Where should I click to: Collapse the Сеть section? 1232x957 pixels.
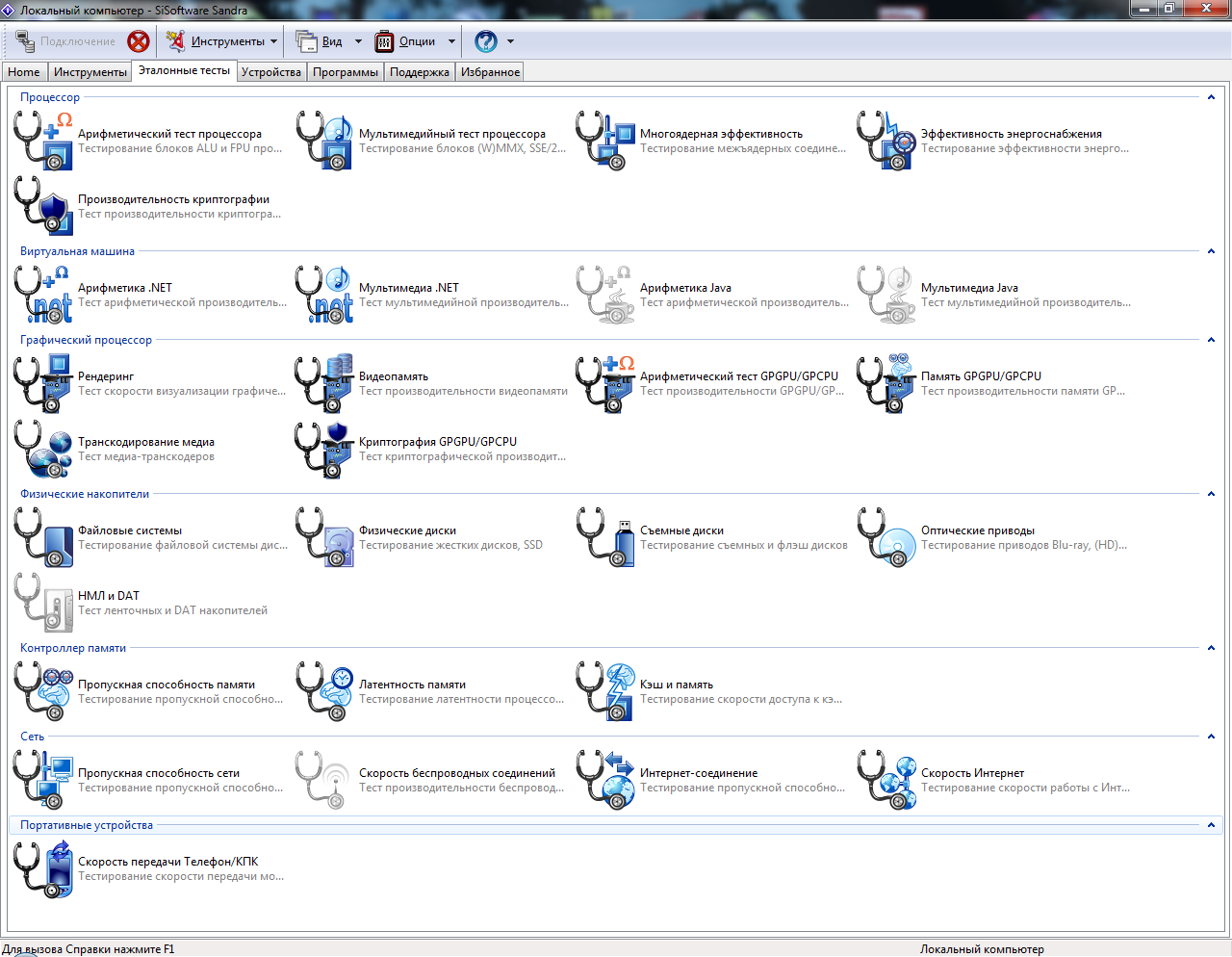pos(1211,737)
